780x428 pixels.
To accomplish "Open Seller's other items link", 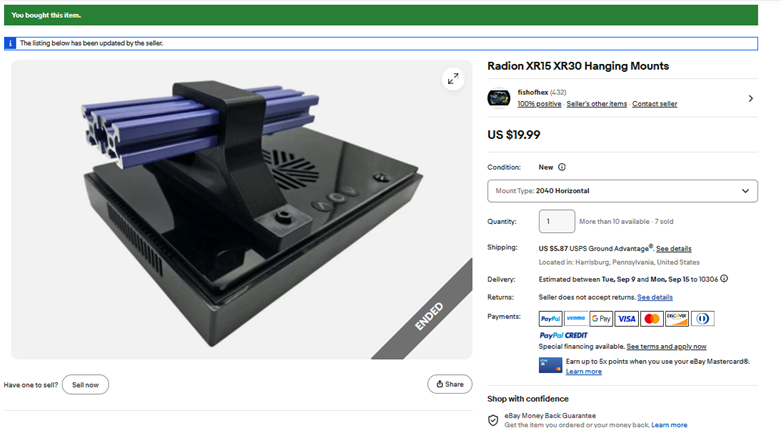I will pyautogui.click(x=596, y=104).
